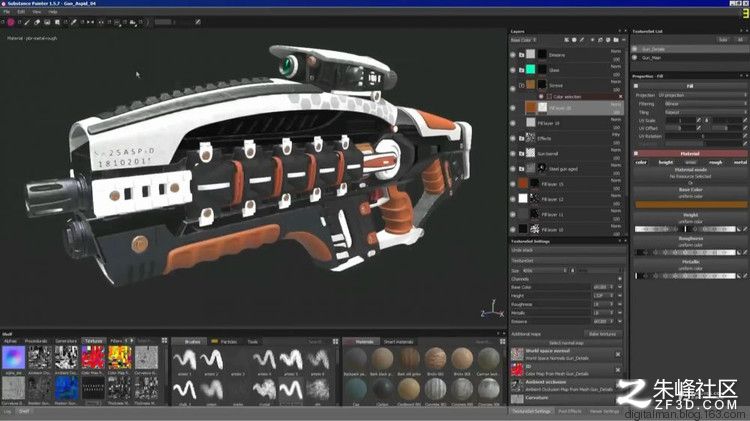This screenshot has width=750, height=421.
Task: Open the Tiling dropdown
Action: pos(705,112)
